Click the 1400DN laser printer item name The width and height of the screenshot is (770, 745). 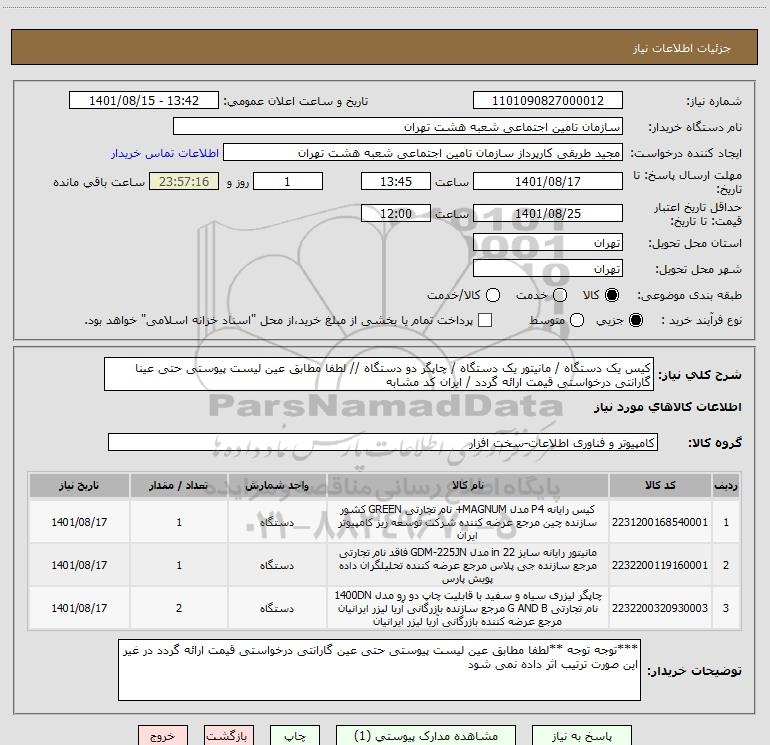468,608
